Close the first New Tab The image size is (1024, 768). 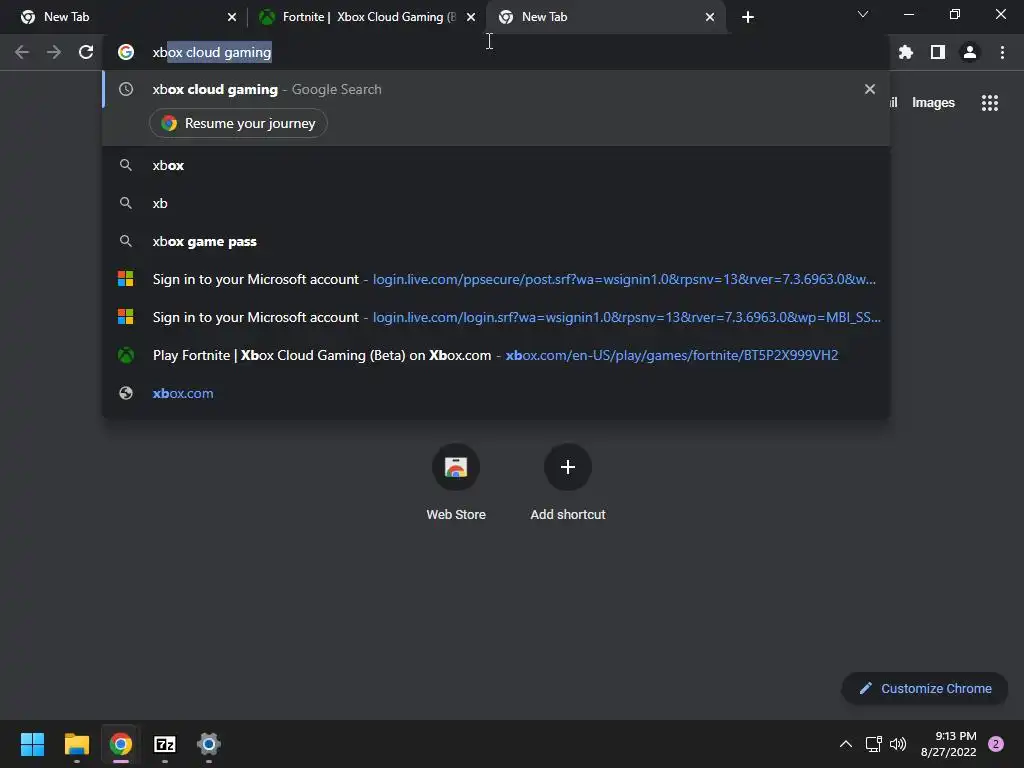(232, 17)
